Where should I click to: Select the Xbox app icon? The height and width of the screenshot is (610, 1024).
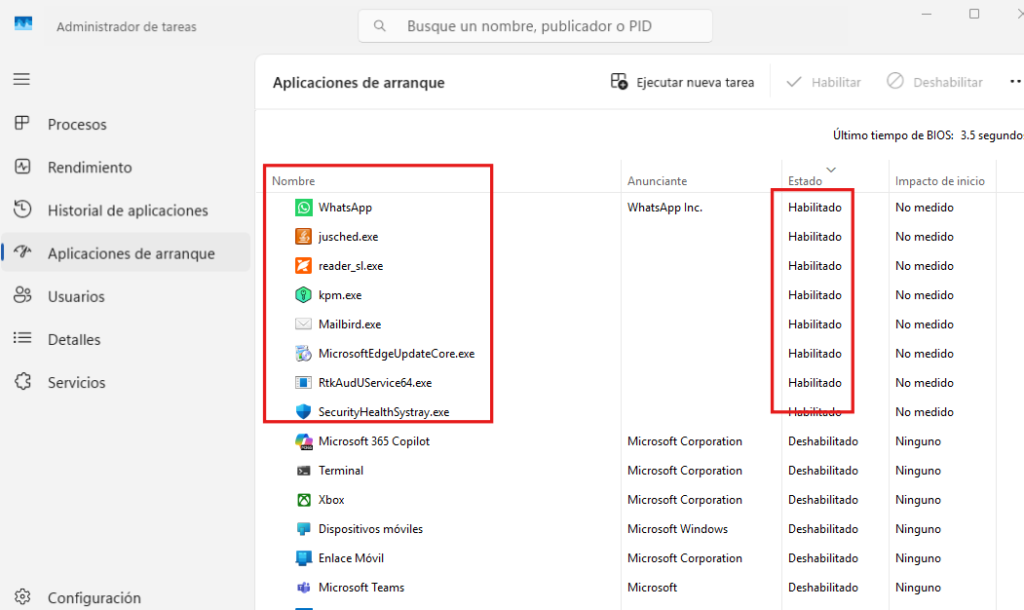[x=303, y=499]
